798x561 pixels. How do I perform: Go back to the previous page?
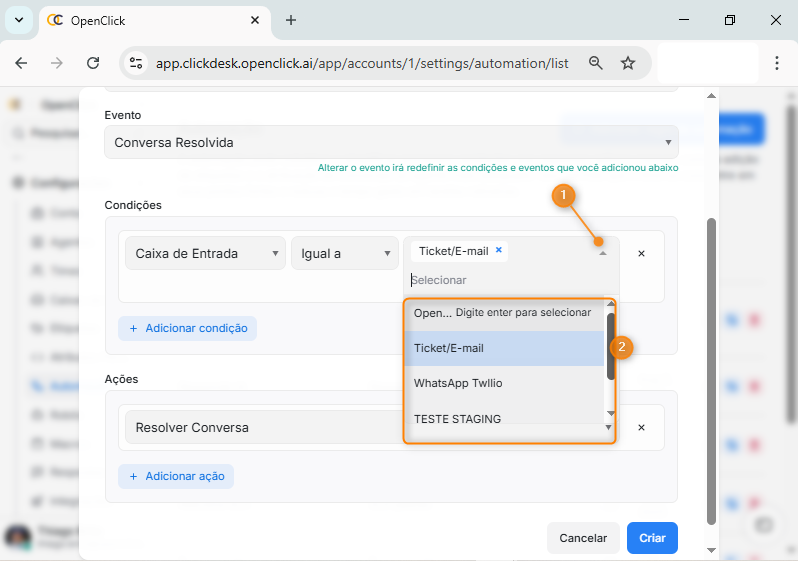(x=22, y=63)
